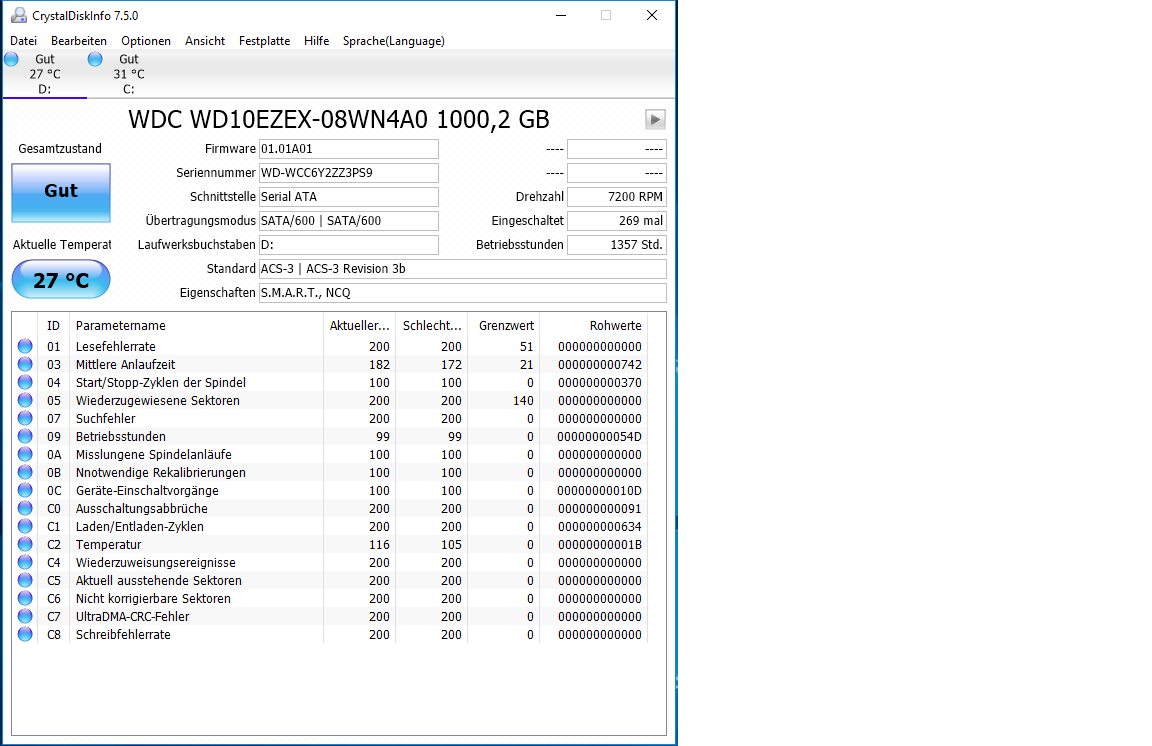Click the Seriennummer field
Image resolution: width=1152 pixels, height=746 pixels.
point(349,173)
